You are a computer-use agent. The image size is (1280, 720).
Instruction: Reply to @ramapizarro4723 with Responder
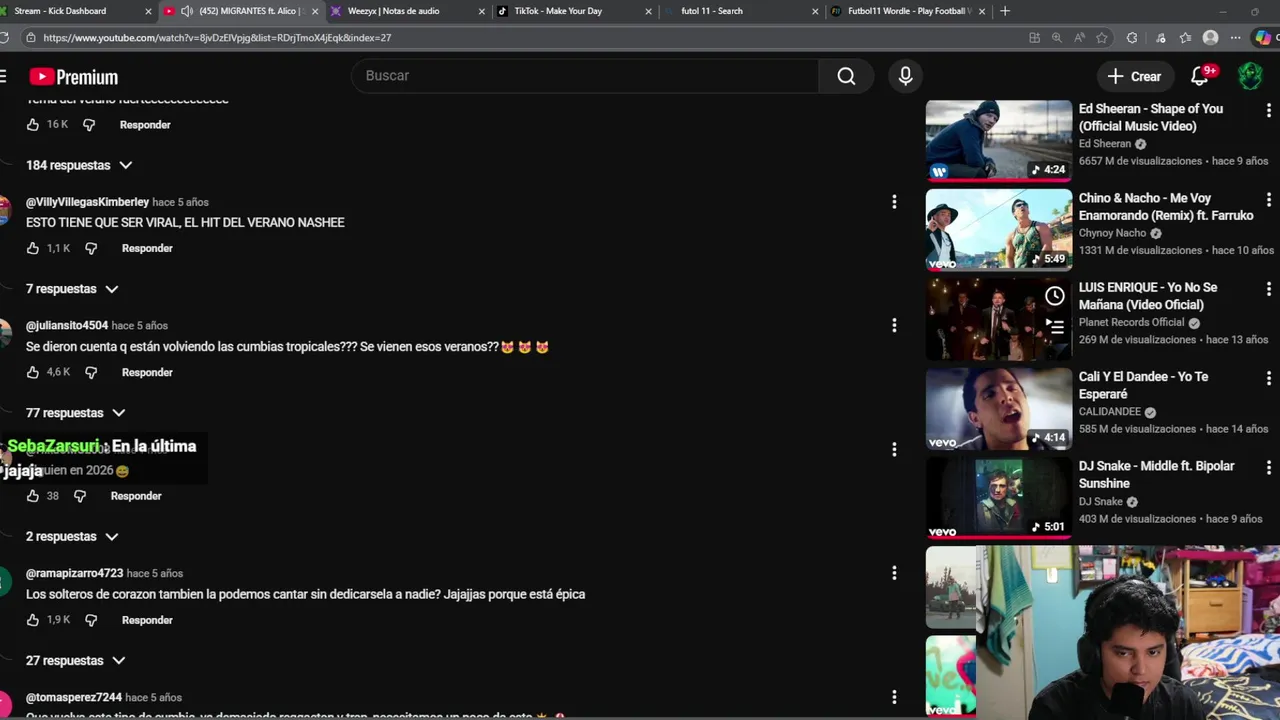click(147, 620)
